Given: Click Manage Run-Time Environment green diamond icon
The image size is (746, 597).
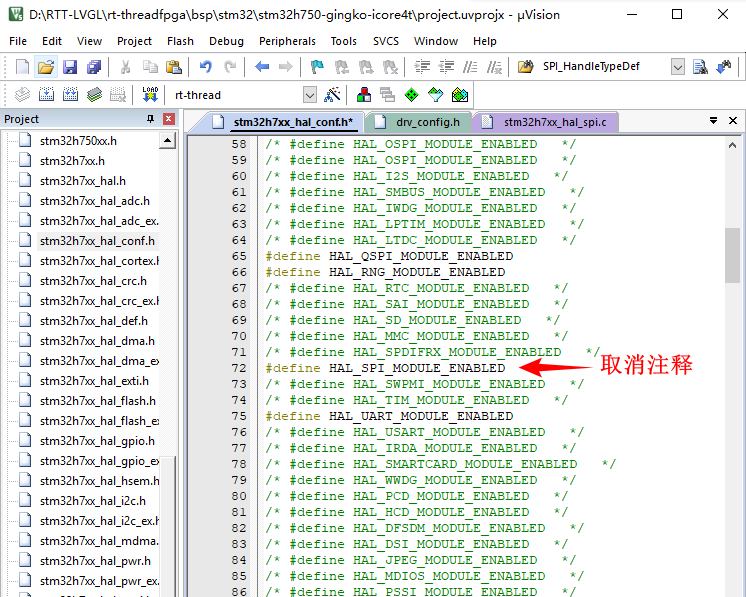Looking at the screenshot, I should (x=411, y=95).
